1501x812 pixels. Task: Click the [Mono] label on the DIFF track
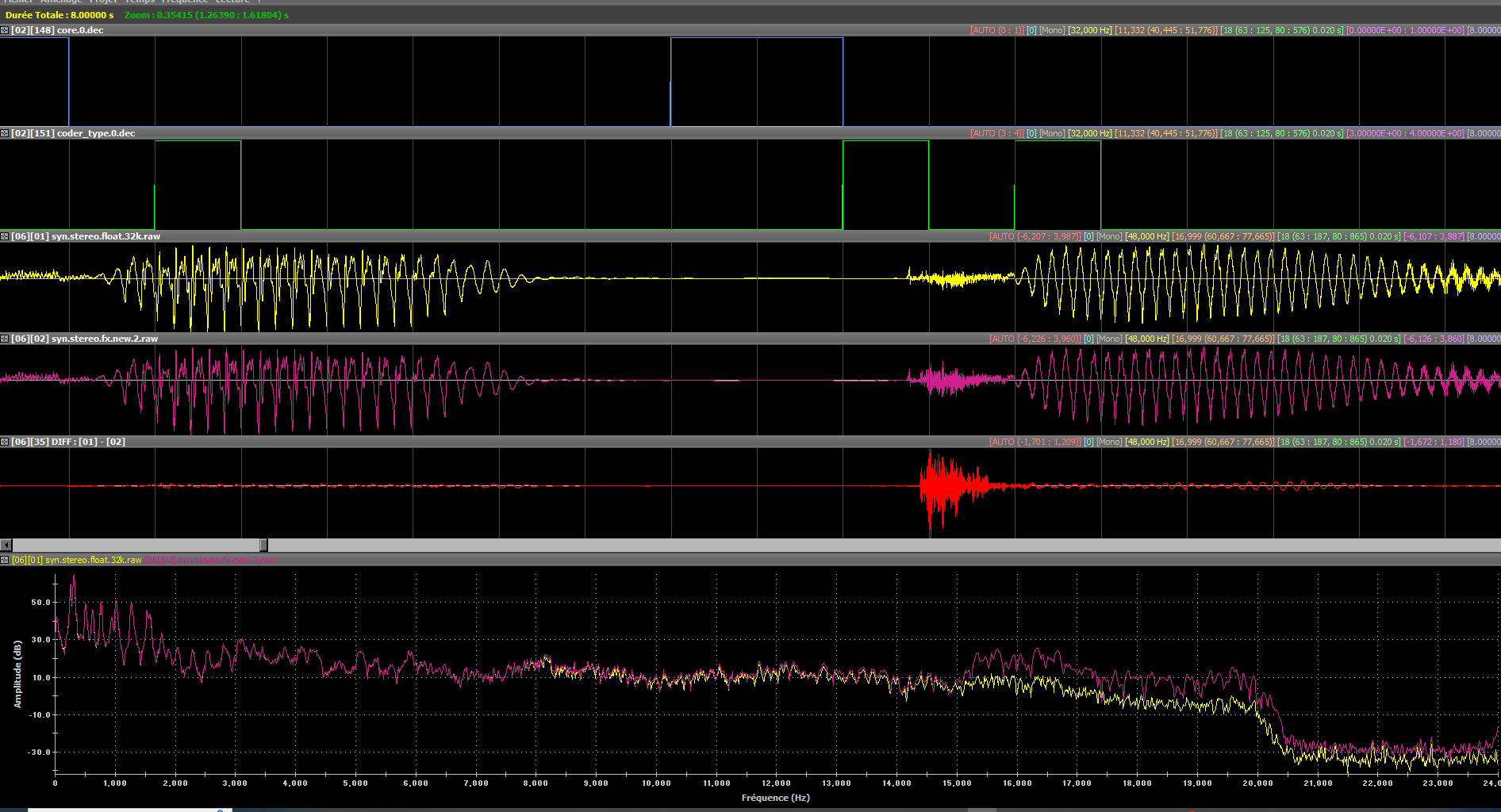pyautogui.click(x=1109, y=442)
